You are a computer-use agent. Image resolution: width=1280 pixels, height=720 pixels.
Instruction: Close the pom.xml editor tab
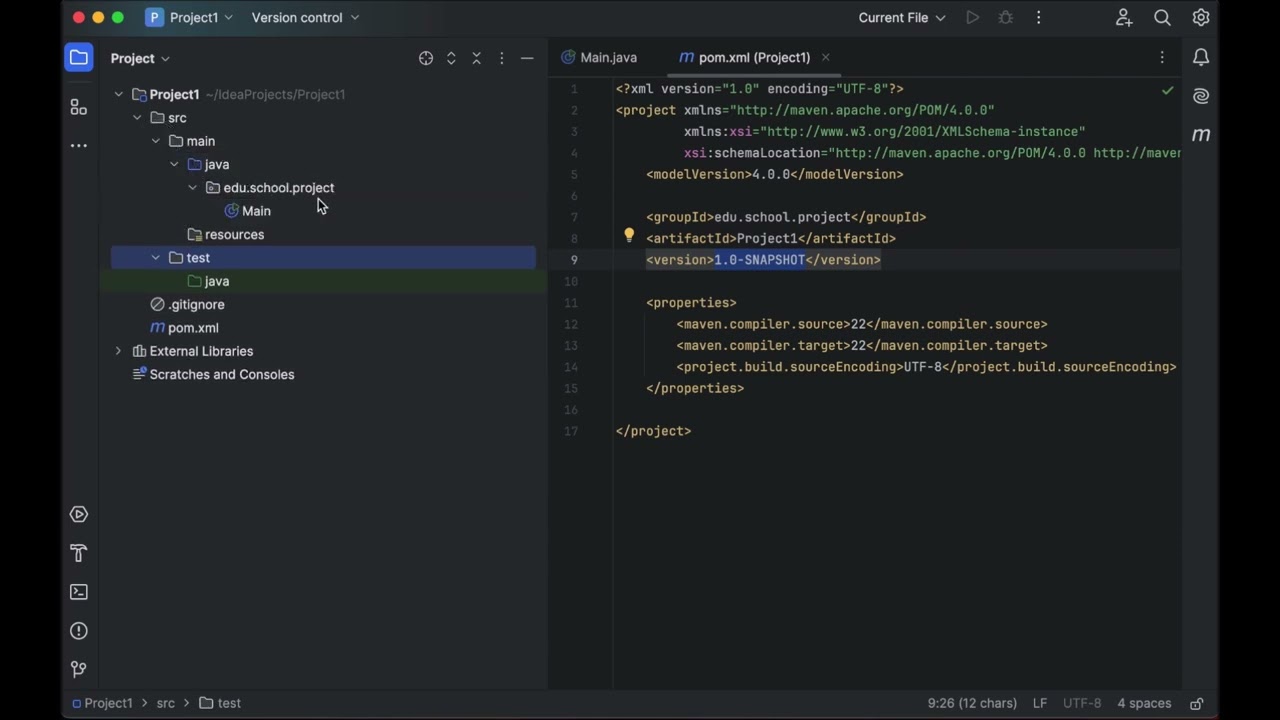pyautogui.click(x=825, y=58)
